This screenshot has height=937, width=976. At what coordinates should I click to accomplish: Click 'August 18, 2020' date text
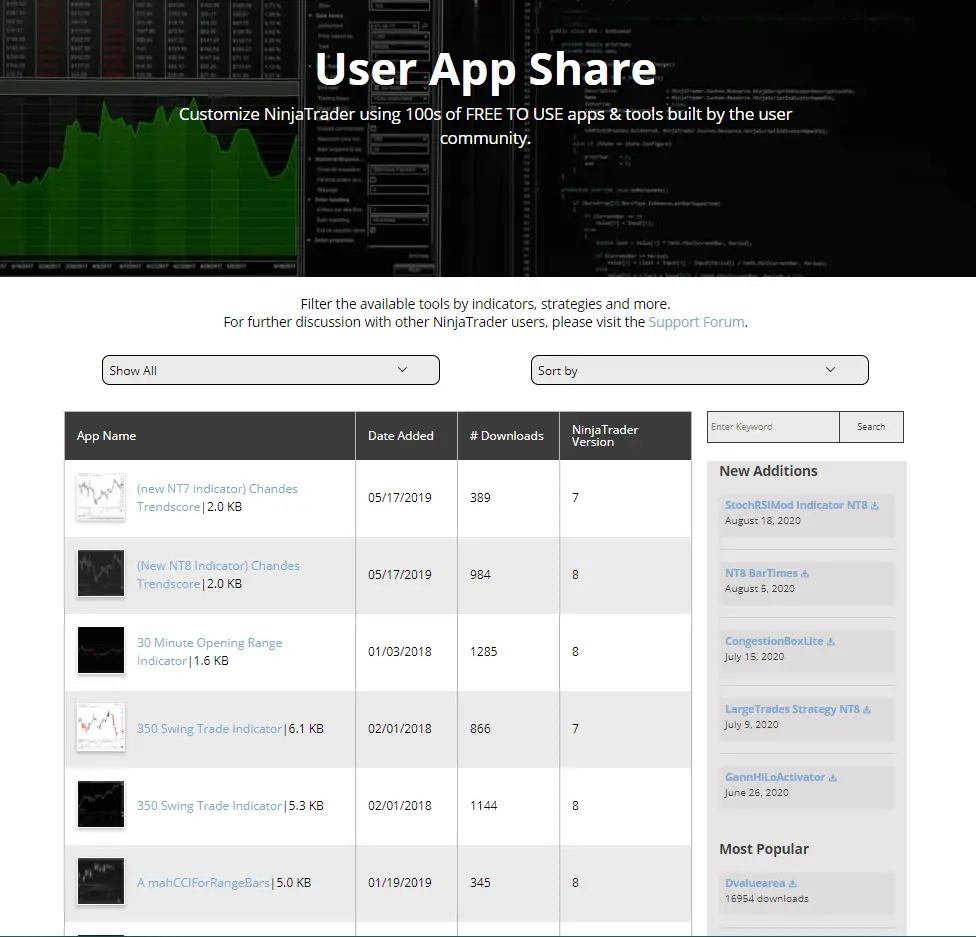pos(762,520)
